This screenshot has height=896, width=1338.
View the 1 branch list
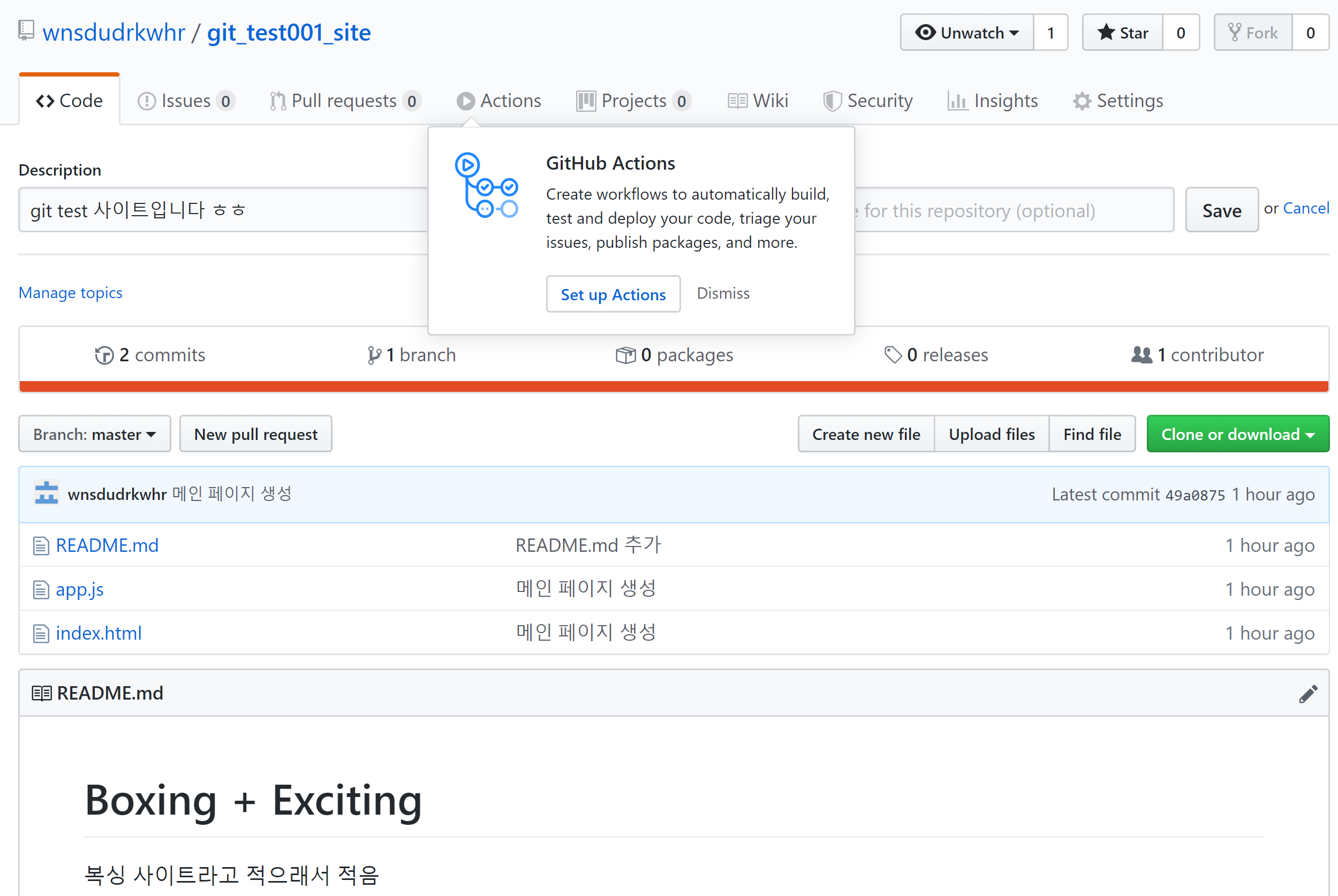(x=412, y=355)
